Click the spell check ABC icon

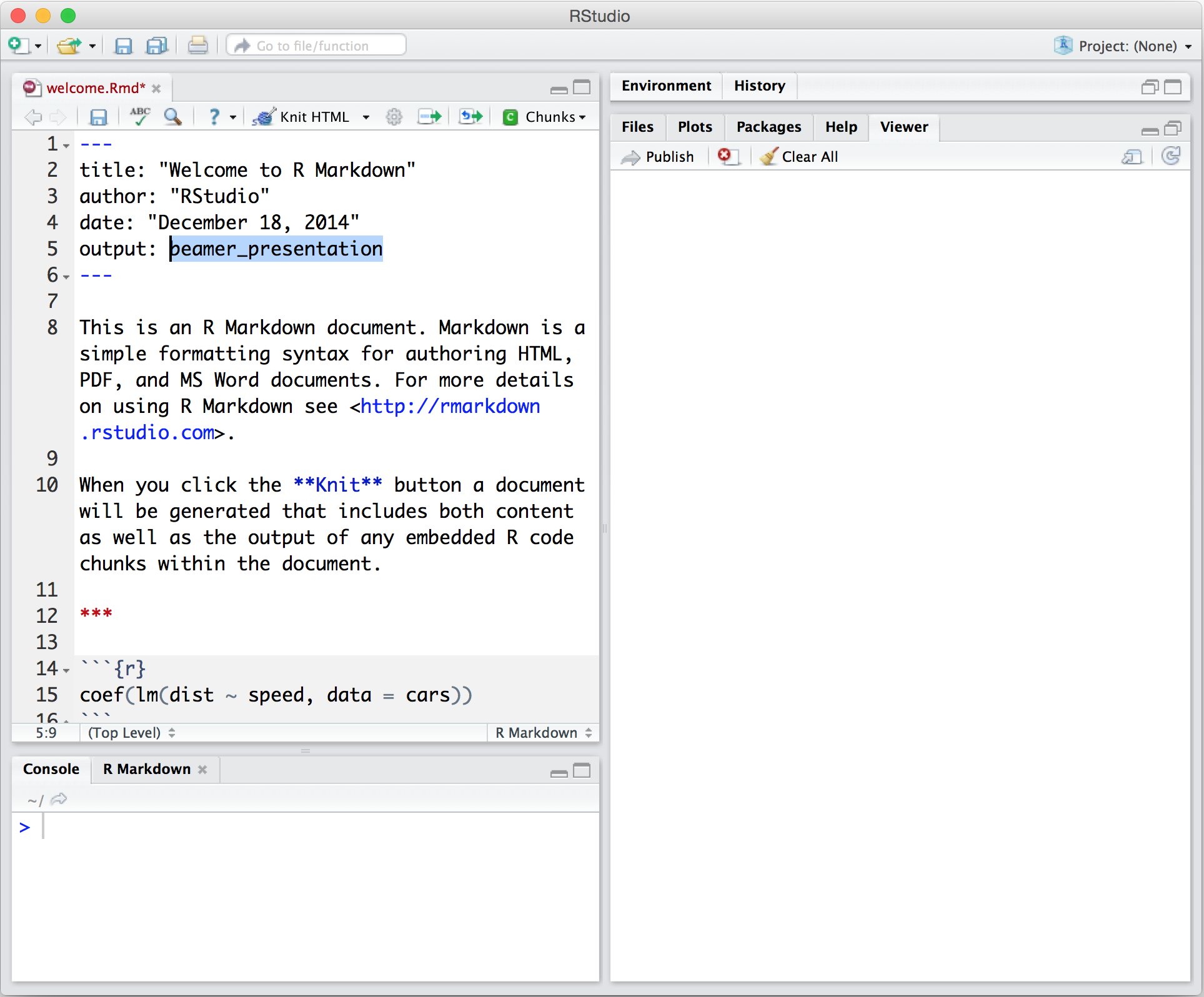pyautogui.click(x=140, y=116)
